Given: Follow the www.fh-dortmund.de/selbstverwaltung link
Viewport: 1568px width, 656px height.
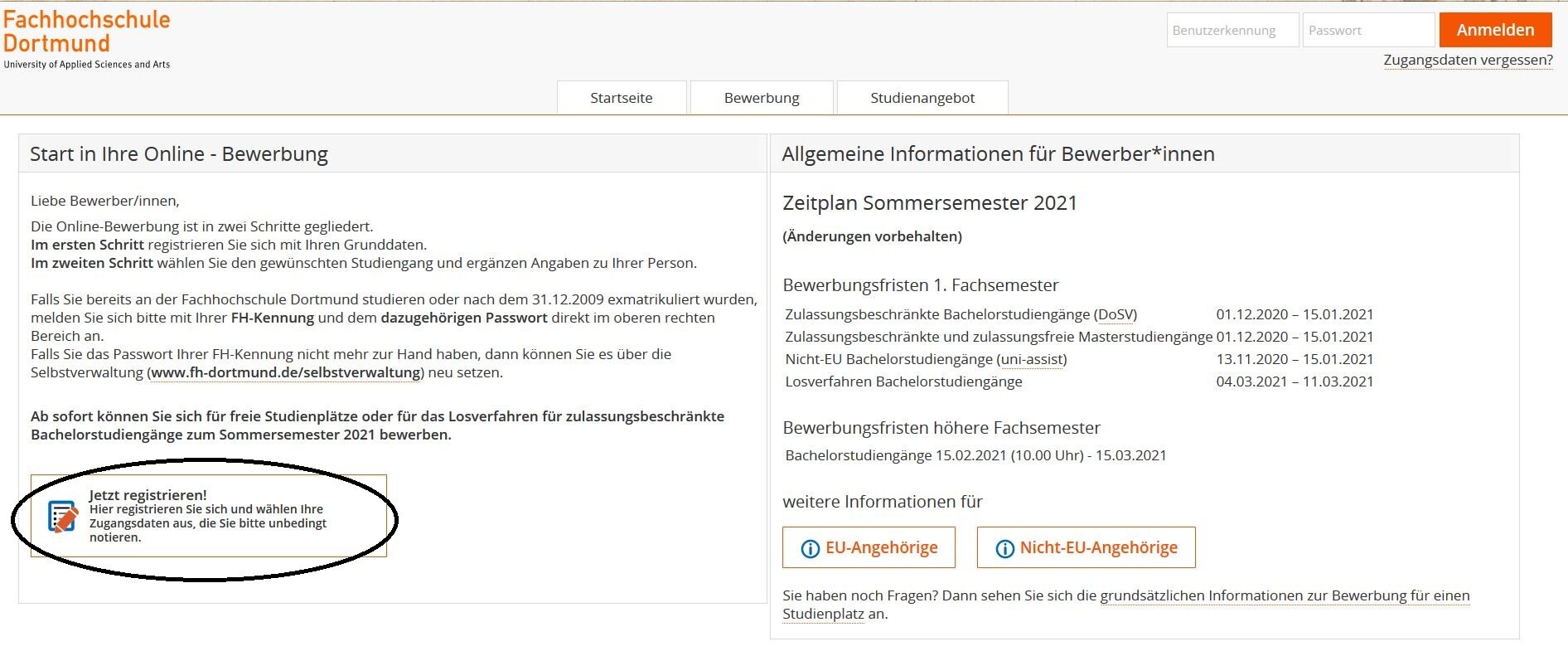Looking at the screenshot, I should pos(286,372).
